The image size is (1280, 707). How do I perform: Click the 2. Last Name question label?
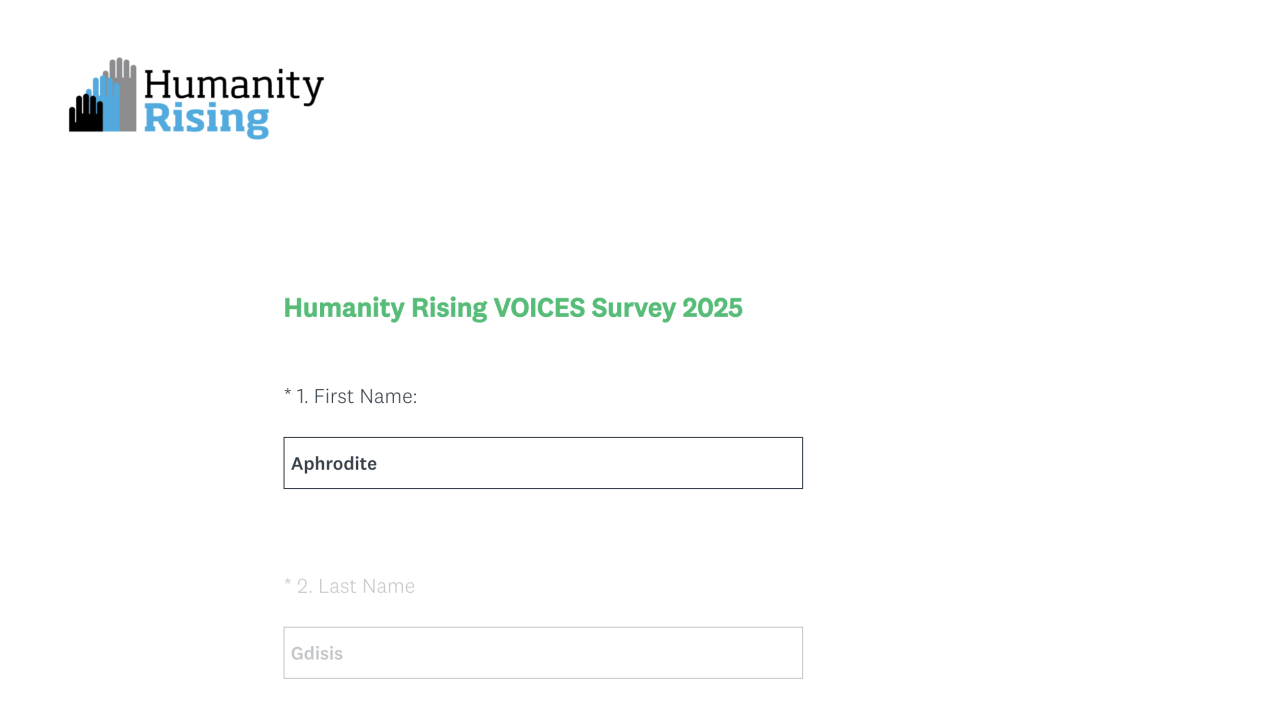355,587
